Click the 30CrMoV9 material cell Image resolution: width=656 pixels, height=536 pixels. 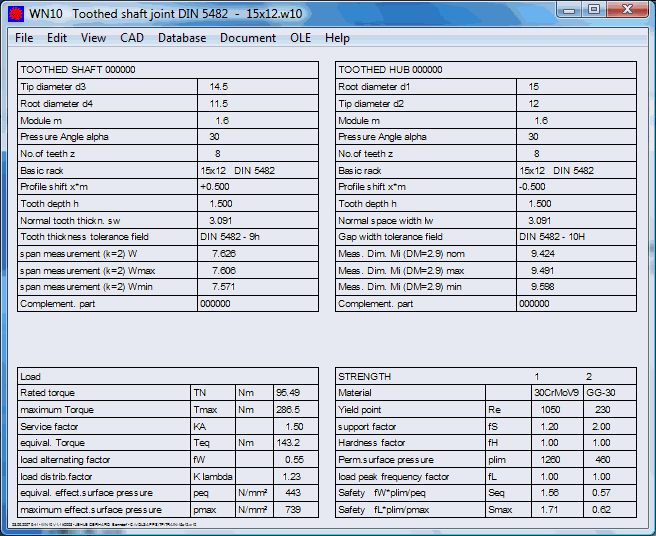[x=555, y=393]
